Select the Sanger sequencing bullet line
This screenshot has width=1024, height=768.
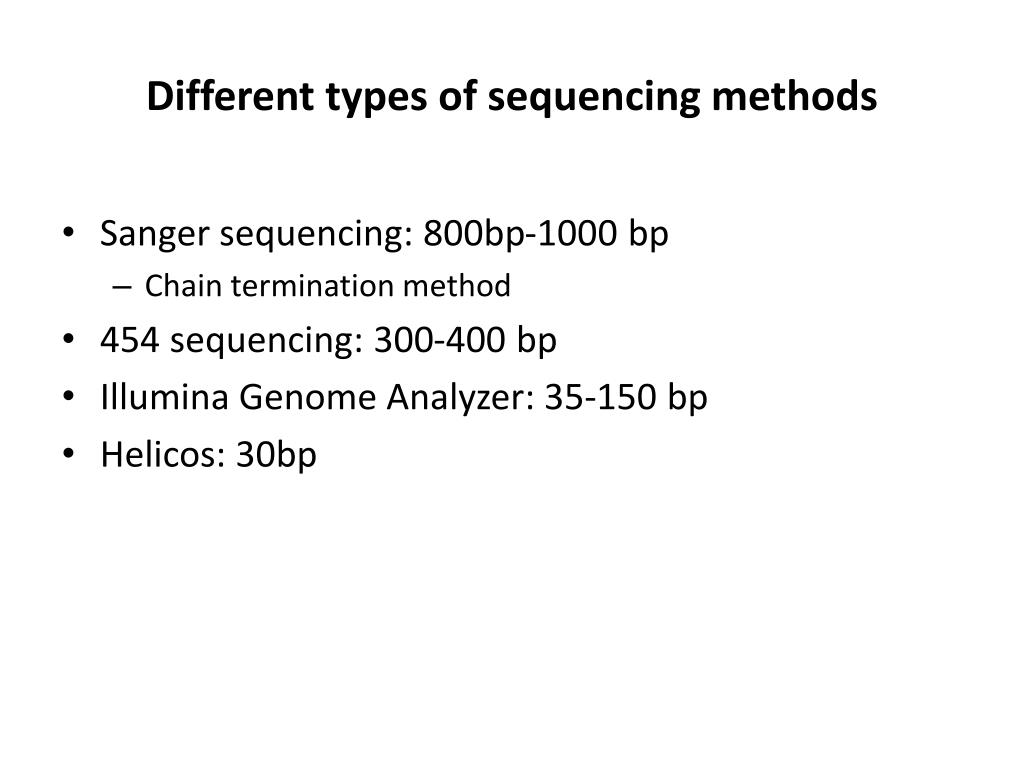(x=384, y=234)
